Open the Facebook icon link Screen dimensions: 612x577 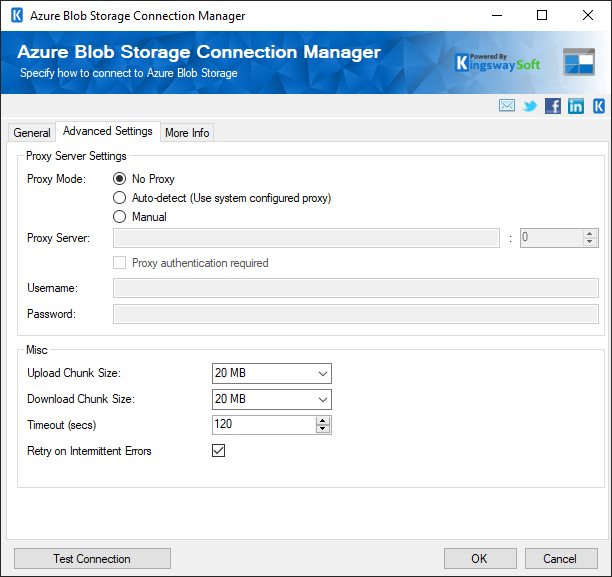click(x=553, y=106)
